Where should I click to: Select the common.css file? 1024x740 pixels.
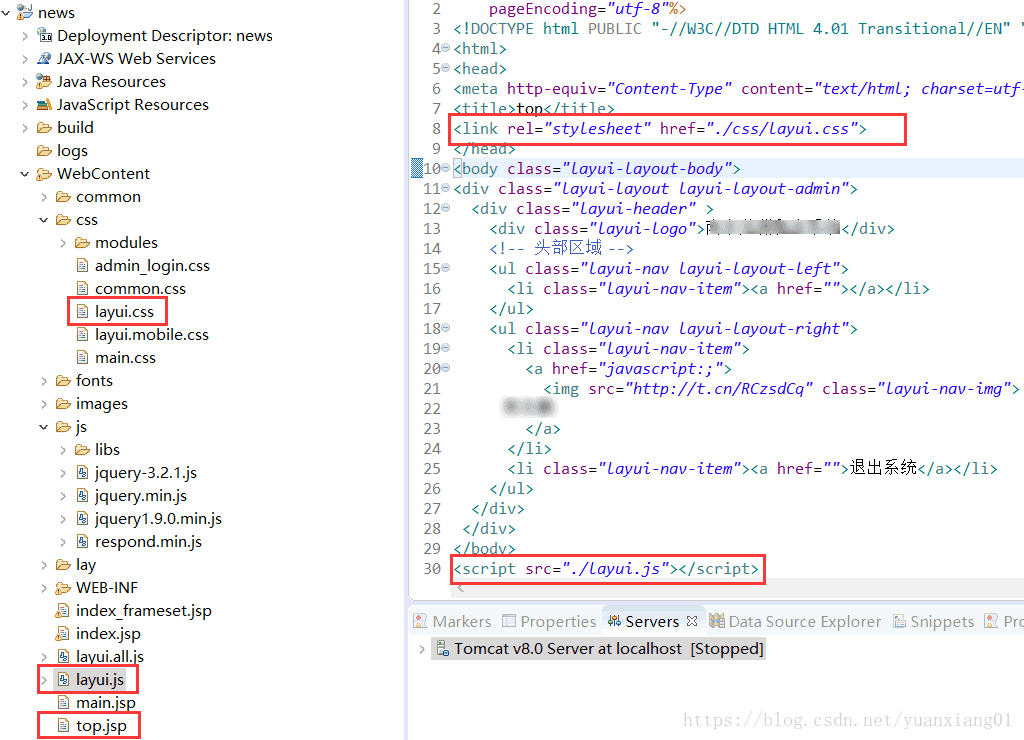(x=140, y=289)
